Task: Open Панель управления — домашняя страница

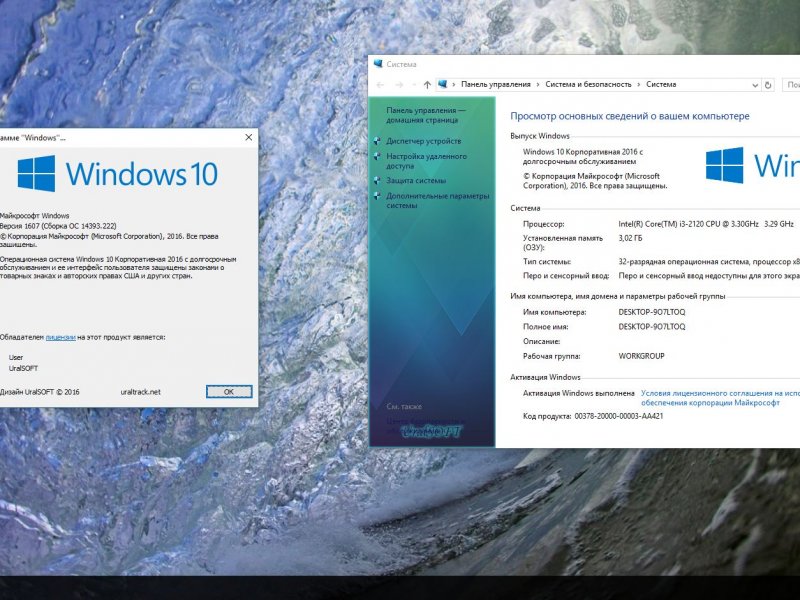Action: point(426,115)
